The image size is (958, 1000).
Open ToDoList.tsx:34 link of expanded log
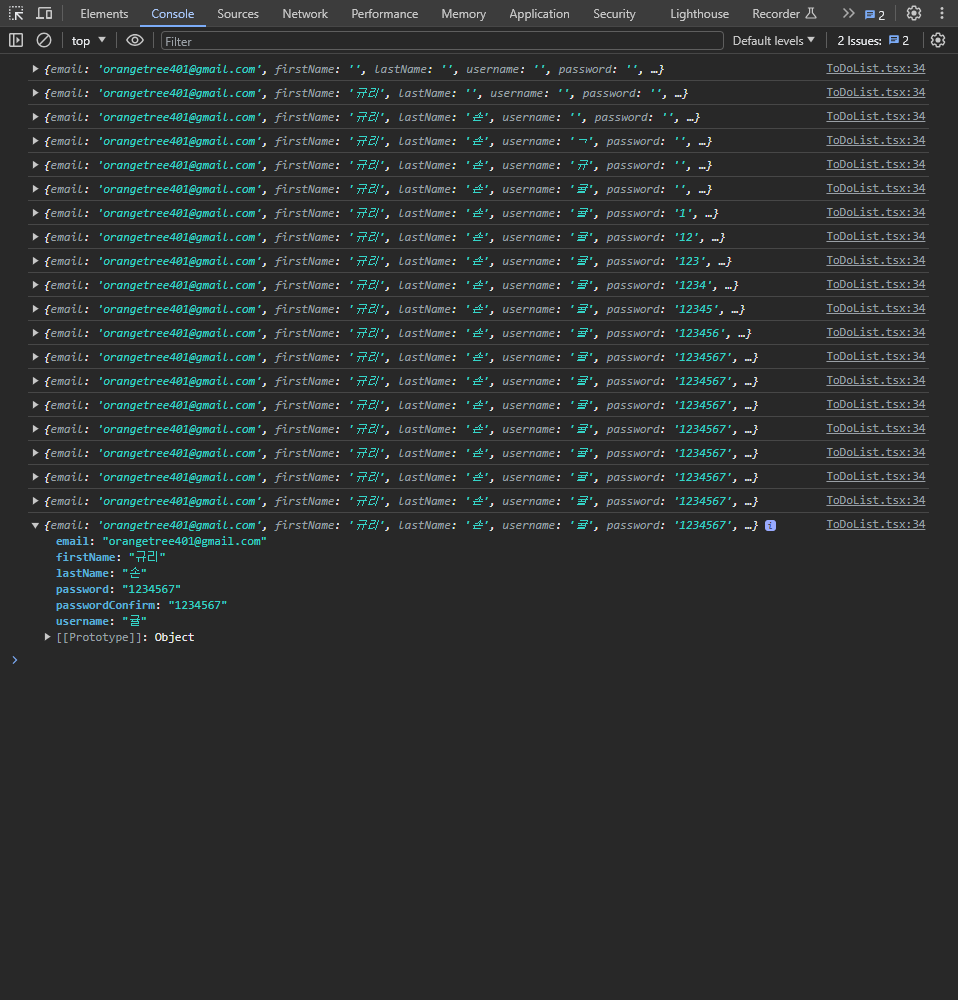(x=876, y=524)
